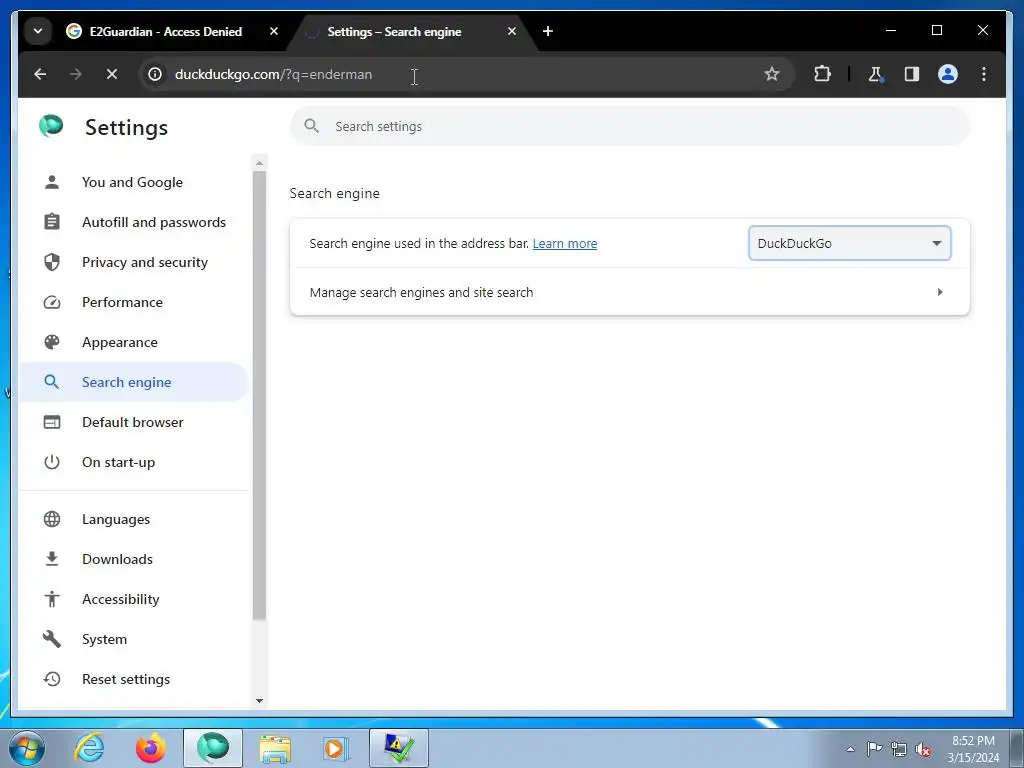
Task: Stop loading the page
Action: 112,74
